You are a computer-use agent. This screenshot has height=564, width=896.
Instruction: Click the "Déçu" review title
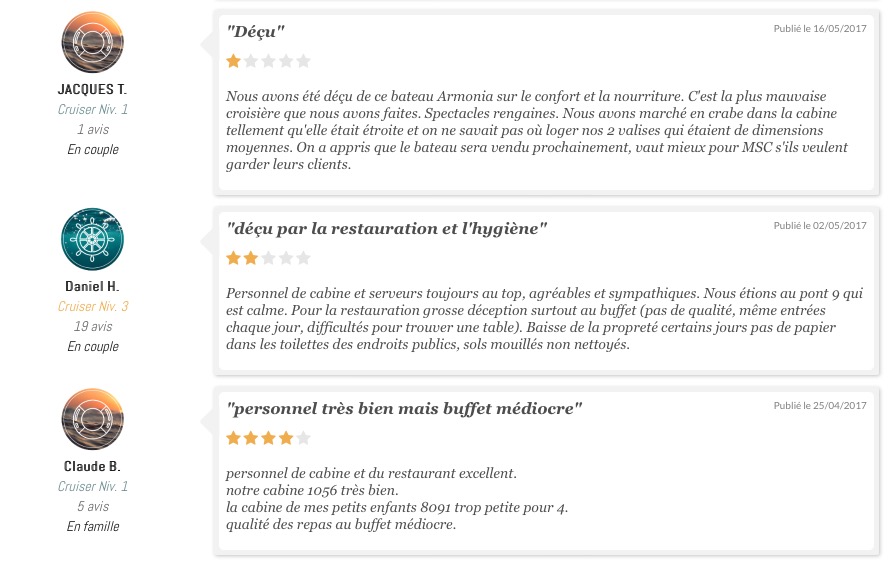point(255,31)
